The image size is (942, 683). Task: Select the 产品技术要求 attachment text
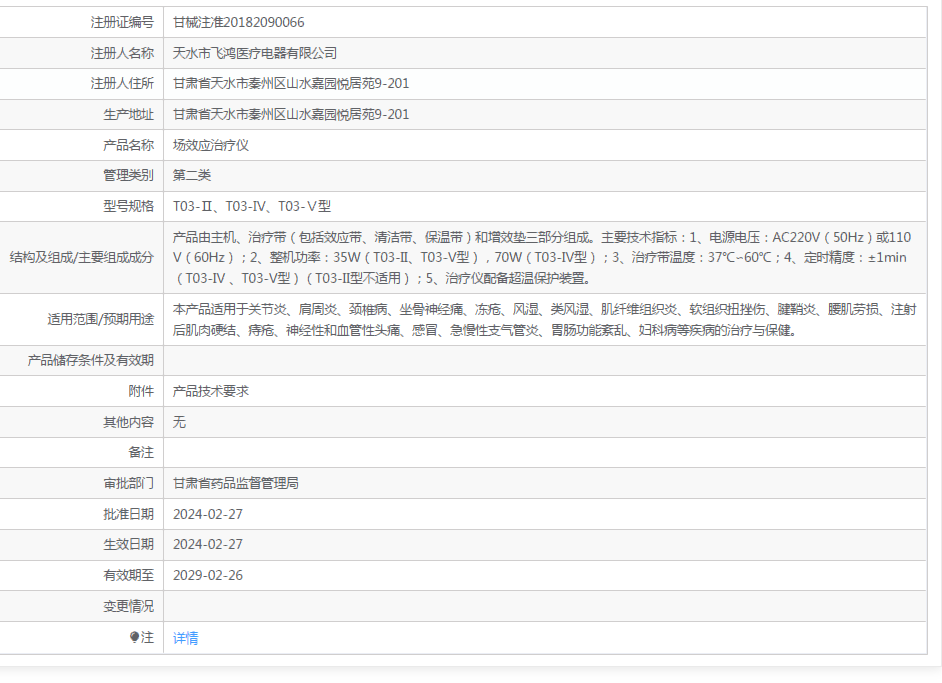click(211, 392)
